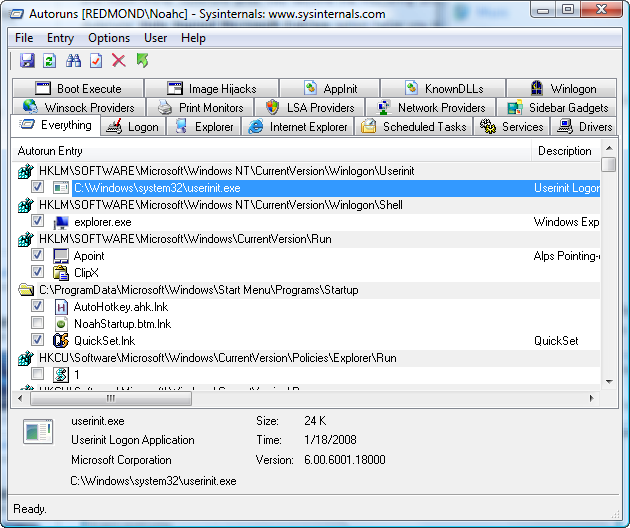Open the Entry menu
The width and height of the screenshot is (630, 528).
[60, 38]
